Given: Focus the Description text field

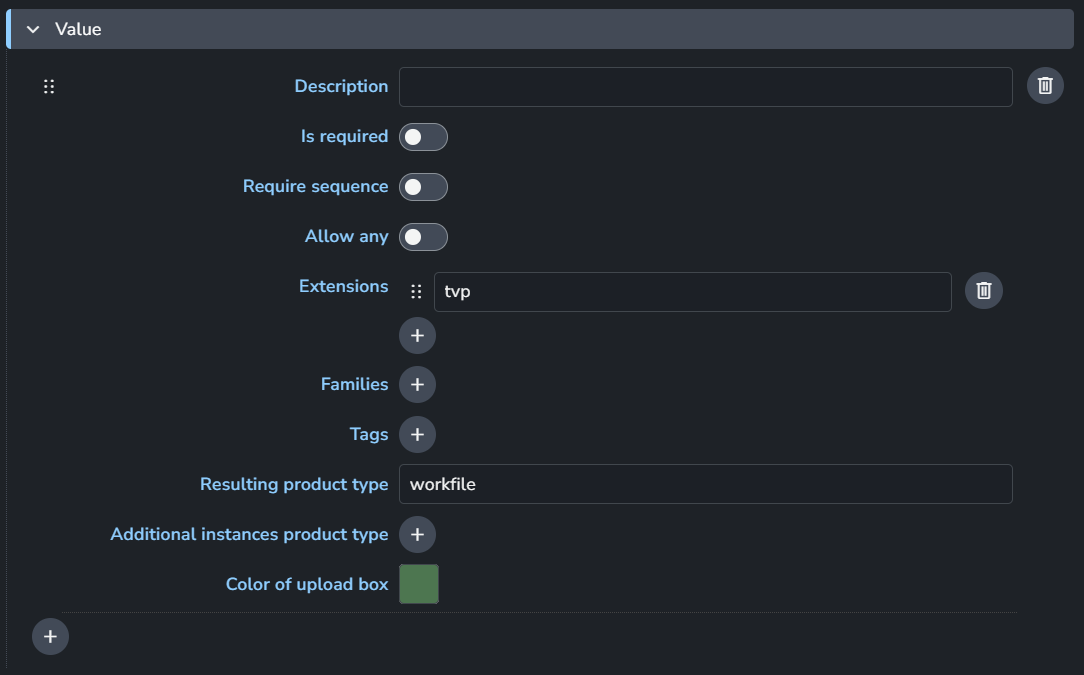Looking at the screenshot, I should click(x=705, y=87).
